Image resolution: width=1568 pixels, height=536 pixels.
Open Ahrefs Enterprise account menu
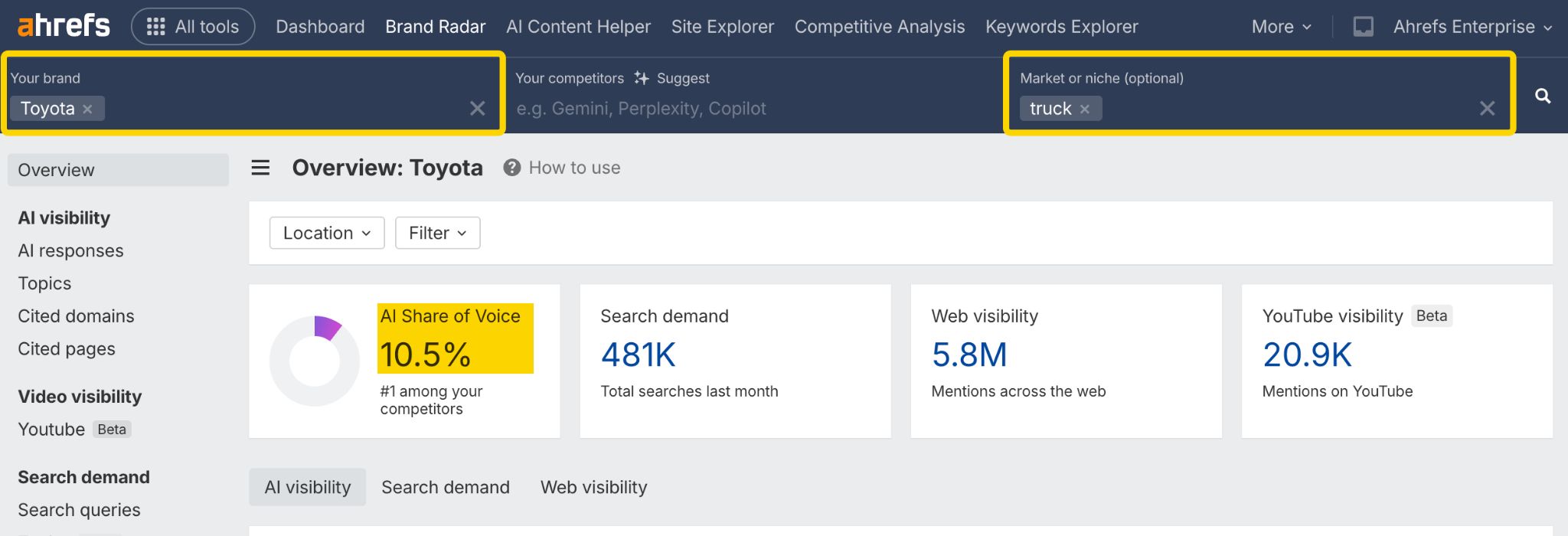click(x=1472, y=27)
